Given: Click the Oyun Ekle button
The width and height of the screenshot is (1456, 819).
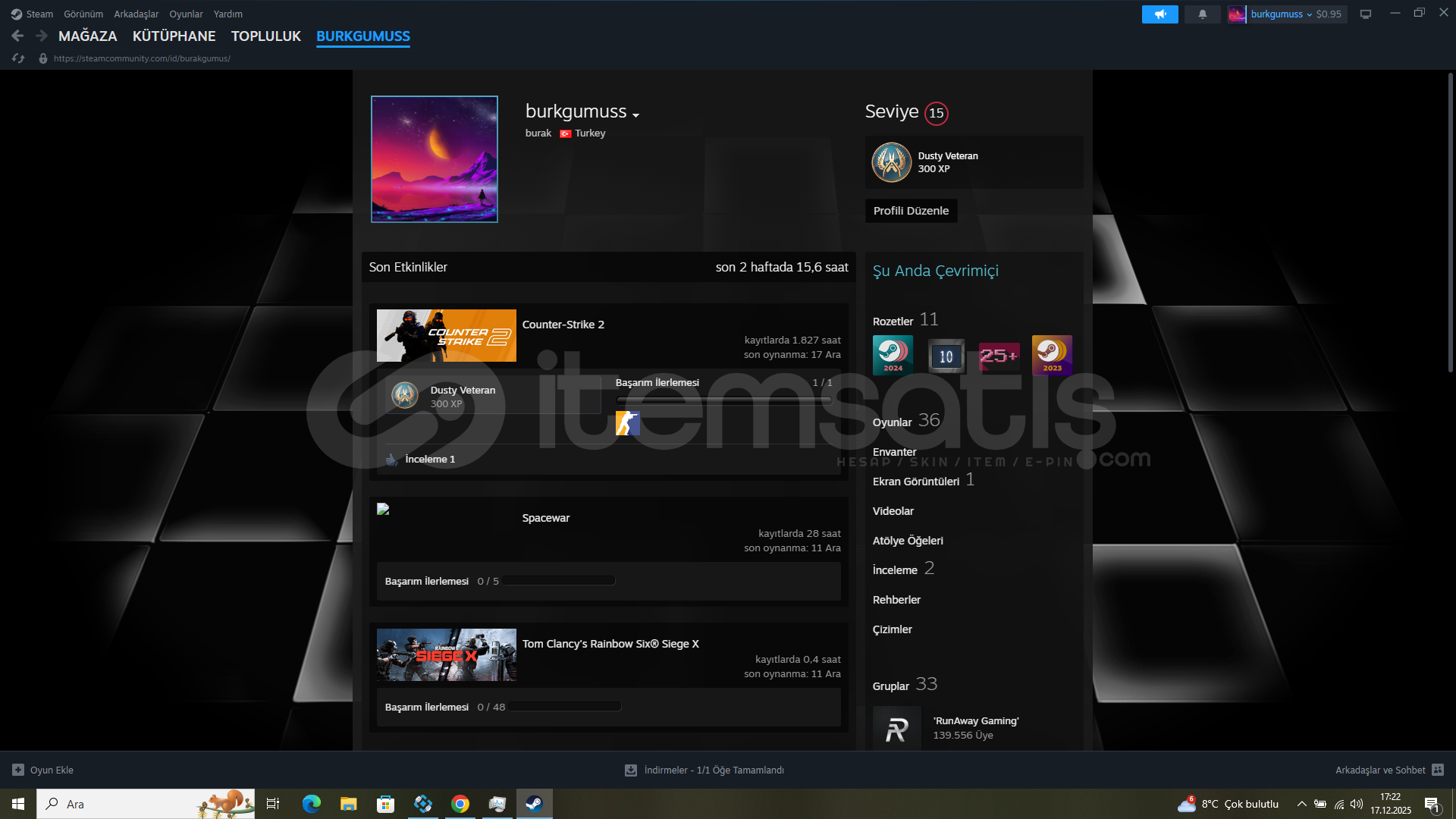Looking at the screenshot, I should 43,770.
